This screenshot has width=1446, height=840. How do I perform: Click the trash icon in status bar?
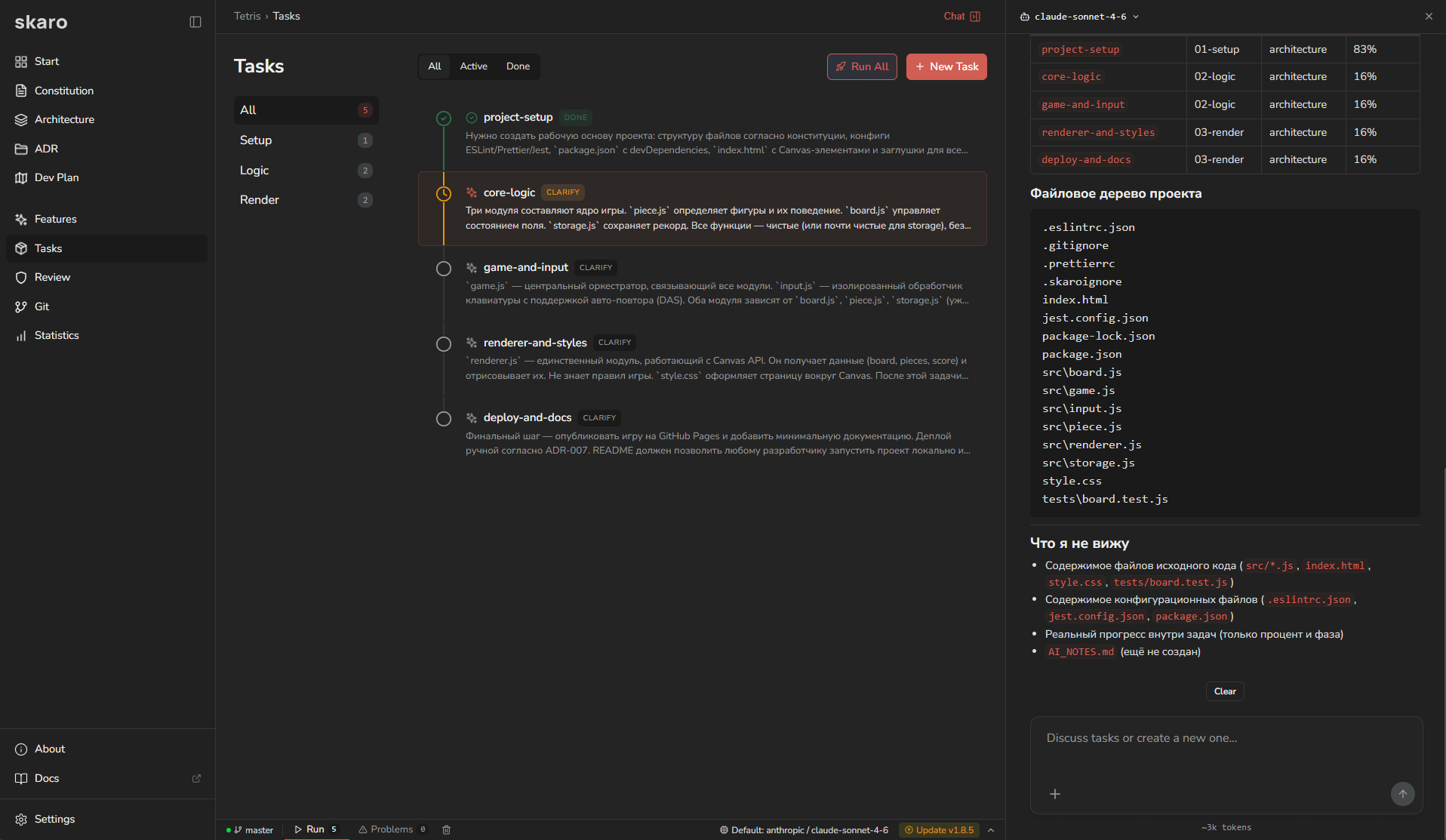[446, 829]
